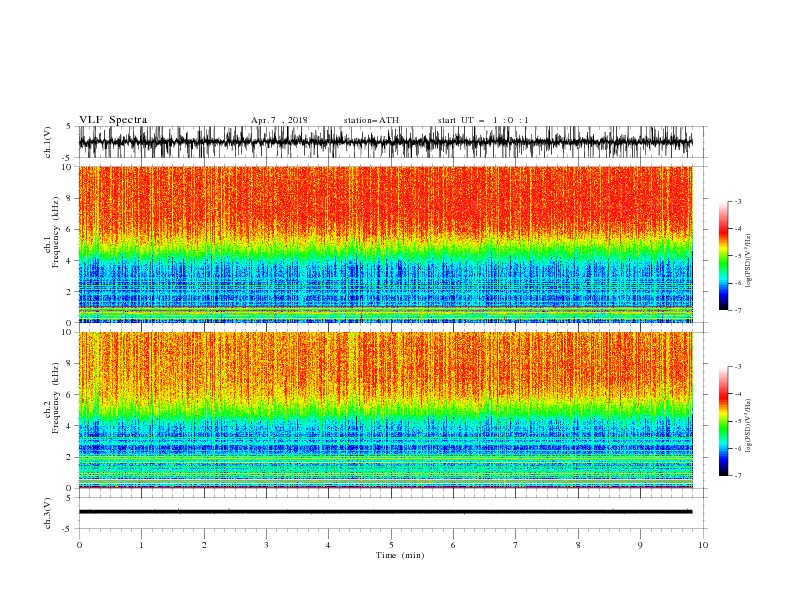
Task: Click time axis tick label 1
Action: coord(142,545)
